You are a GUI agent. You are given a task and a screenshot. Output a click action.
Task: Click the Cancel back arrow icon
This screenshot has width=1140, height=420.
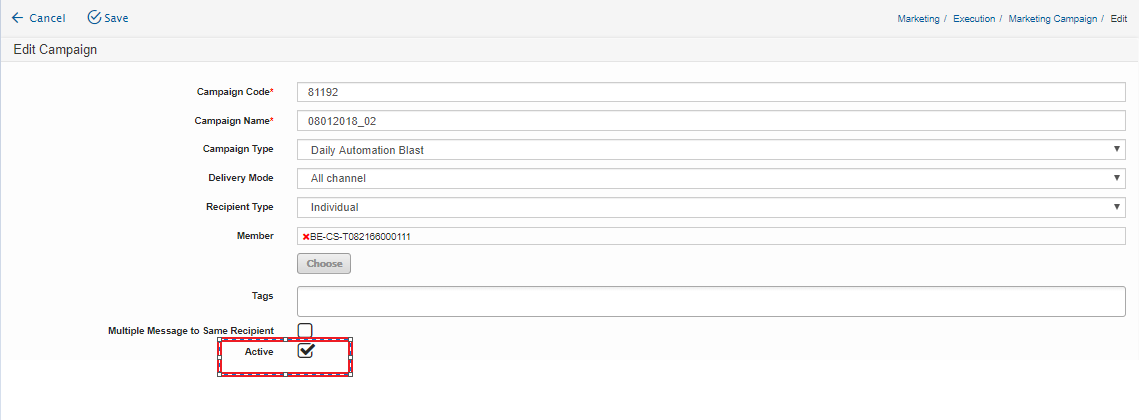[17, 18]
